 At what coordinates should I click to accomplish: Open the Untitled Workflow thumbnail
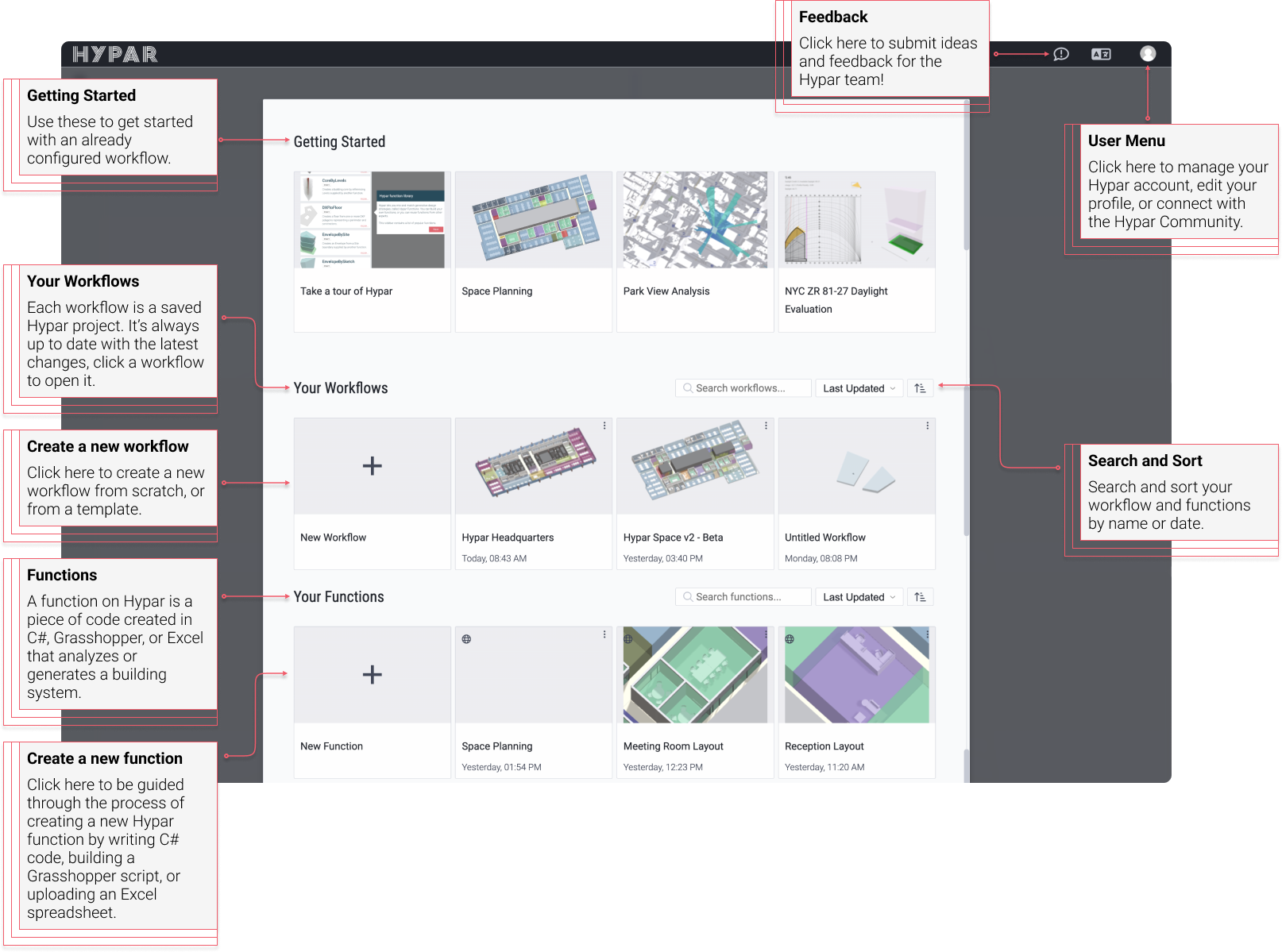click(x=857, y=466)
